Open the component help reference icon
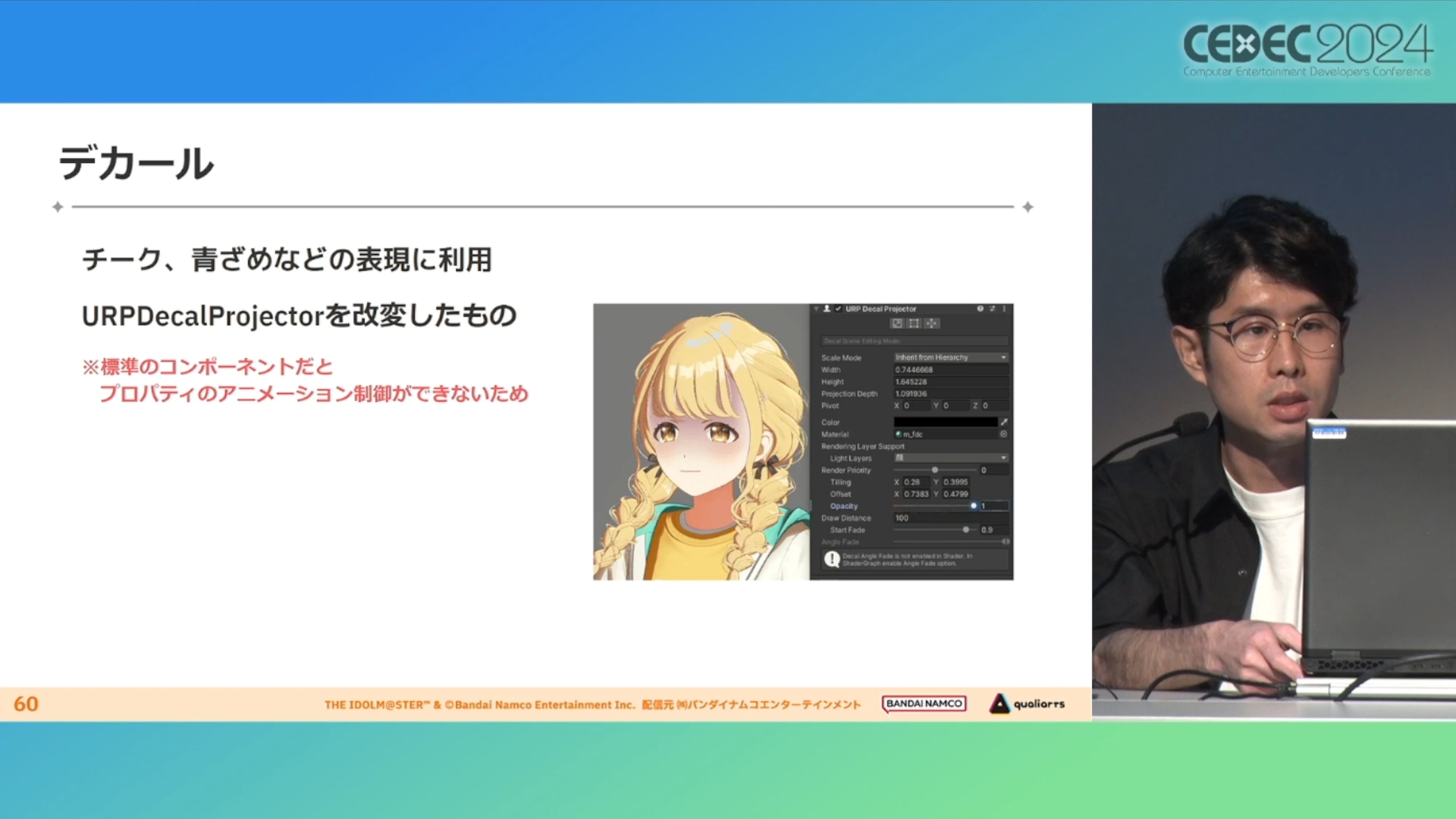 pos(980,309)
